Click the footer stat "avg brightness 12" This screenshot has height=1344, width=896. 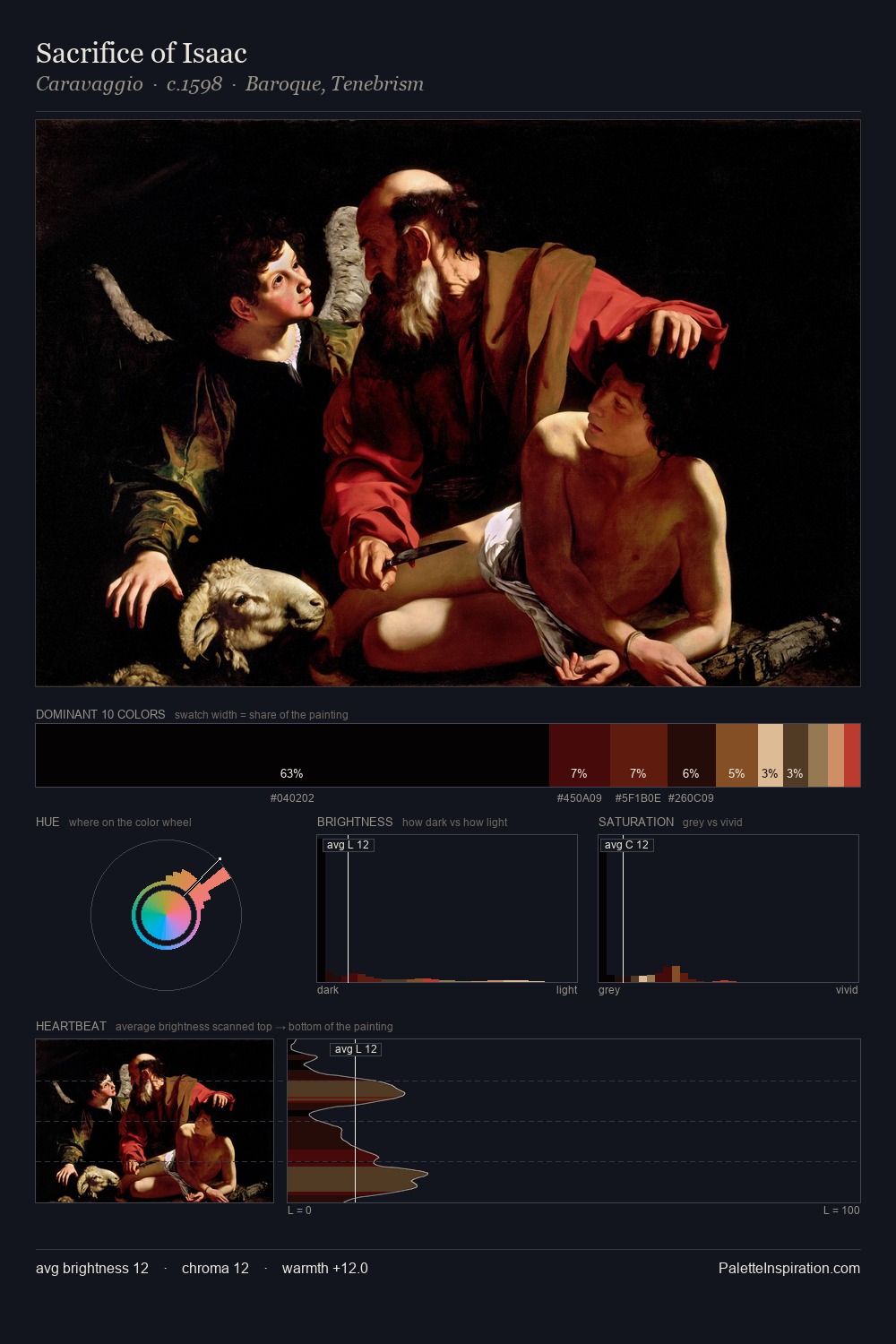tap(92, 1269)
